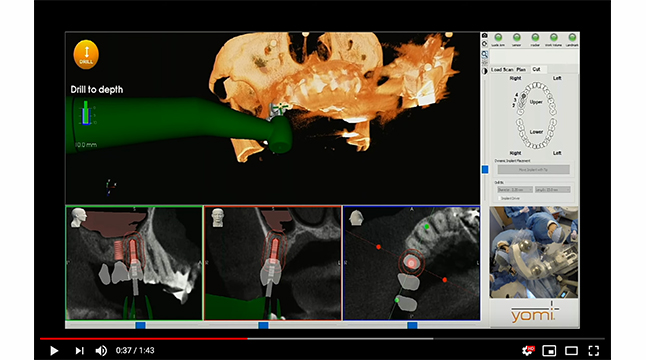Click head orientation icon in sagittal view
This screenshot has height=360, width=646.
[78, 217]
